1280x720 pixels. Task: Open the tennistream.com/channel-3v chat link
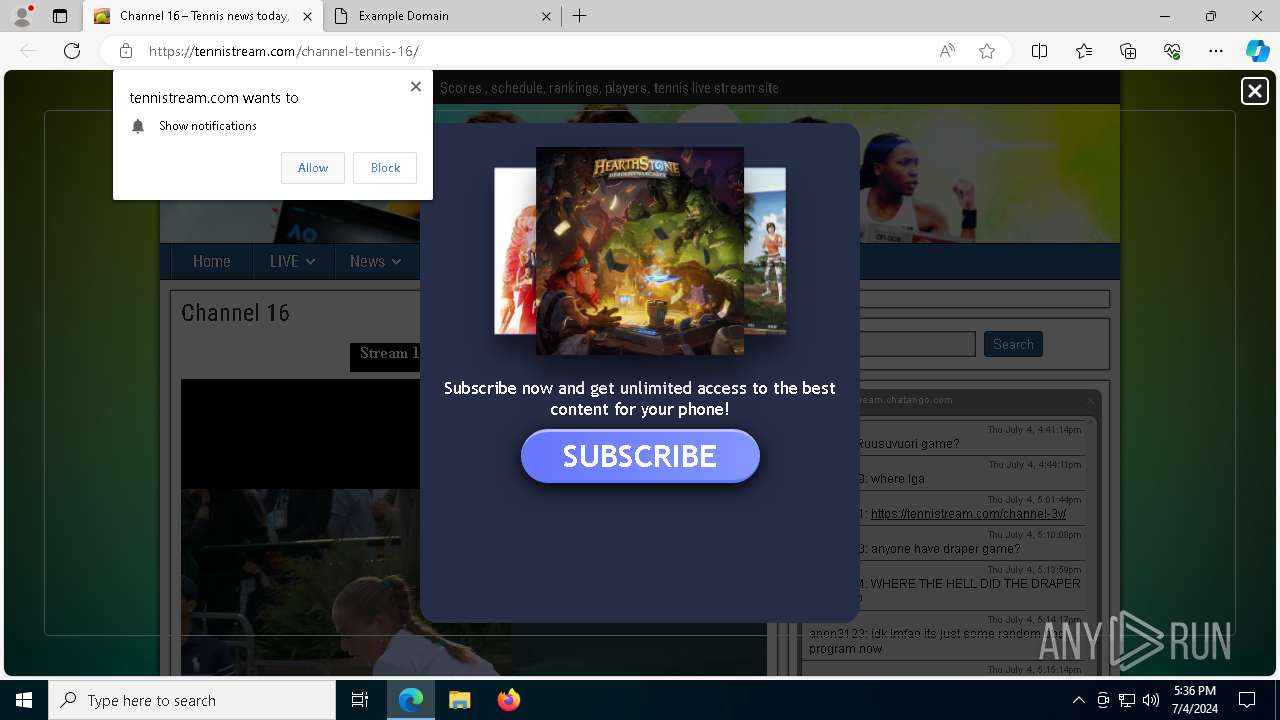click(968, 514)
